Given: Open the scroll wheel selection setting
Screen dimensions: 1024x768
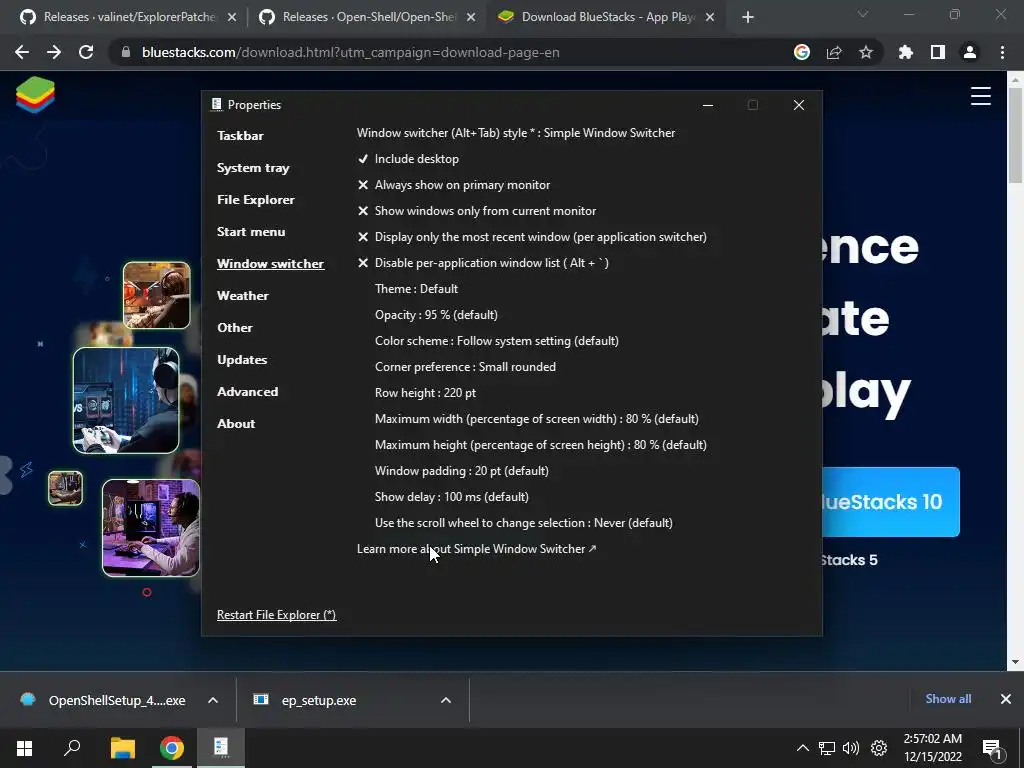Looking at the screenshot, I should 524,523.
